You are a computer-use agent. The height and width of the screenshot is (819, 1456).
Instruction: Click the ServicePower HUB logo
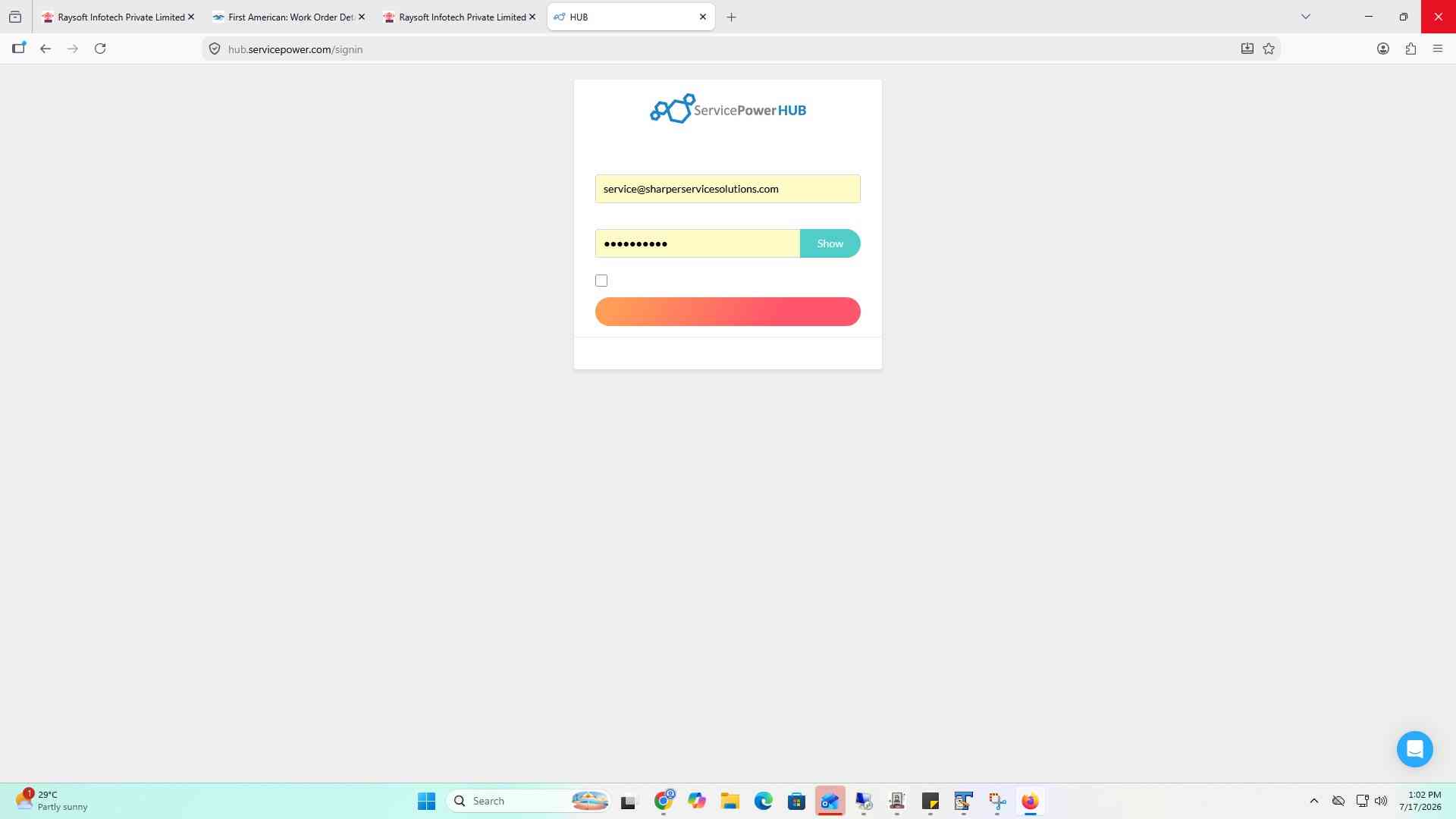click(x=728, y=109)
